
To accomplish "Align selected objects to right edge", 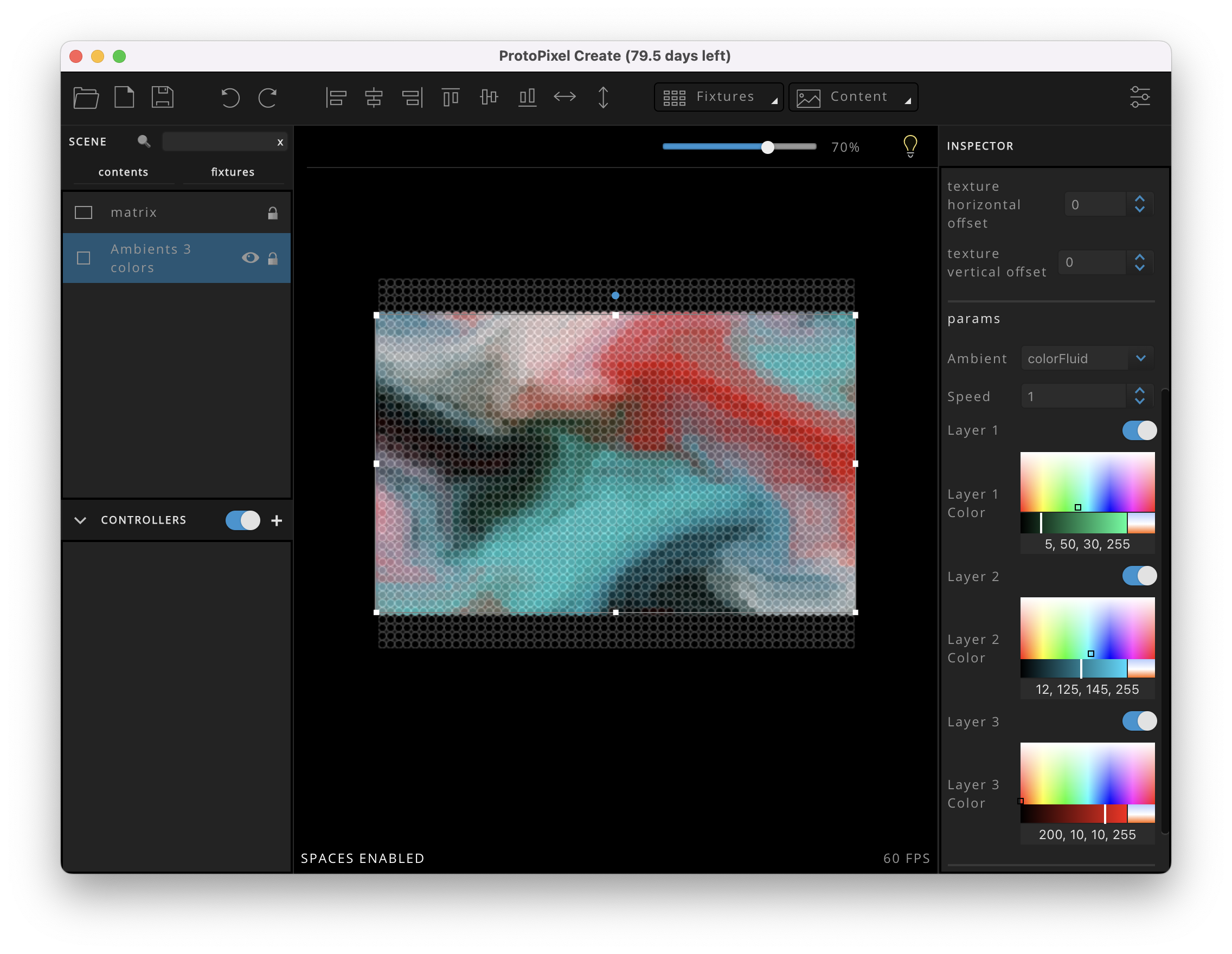I will tap(412, 98).
